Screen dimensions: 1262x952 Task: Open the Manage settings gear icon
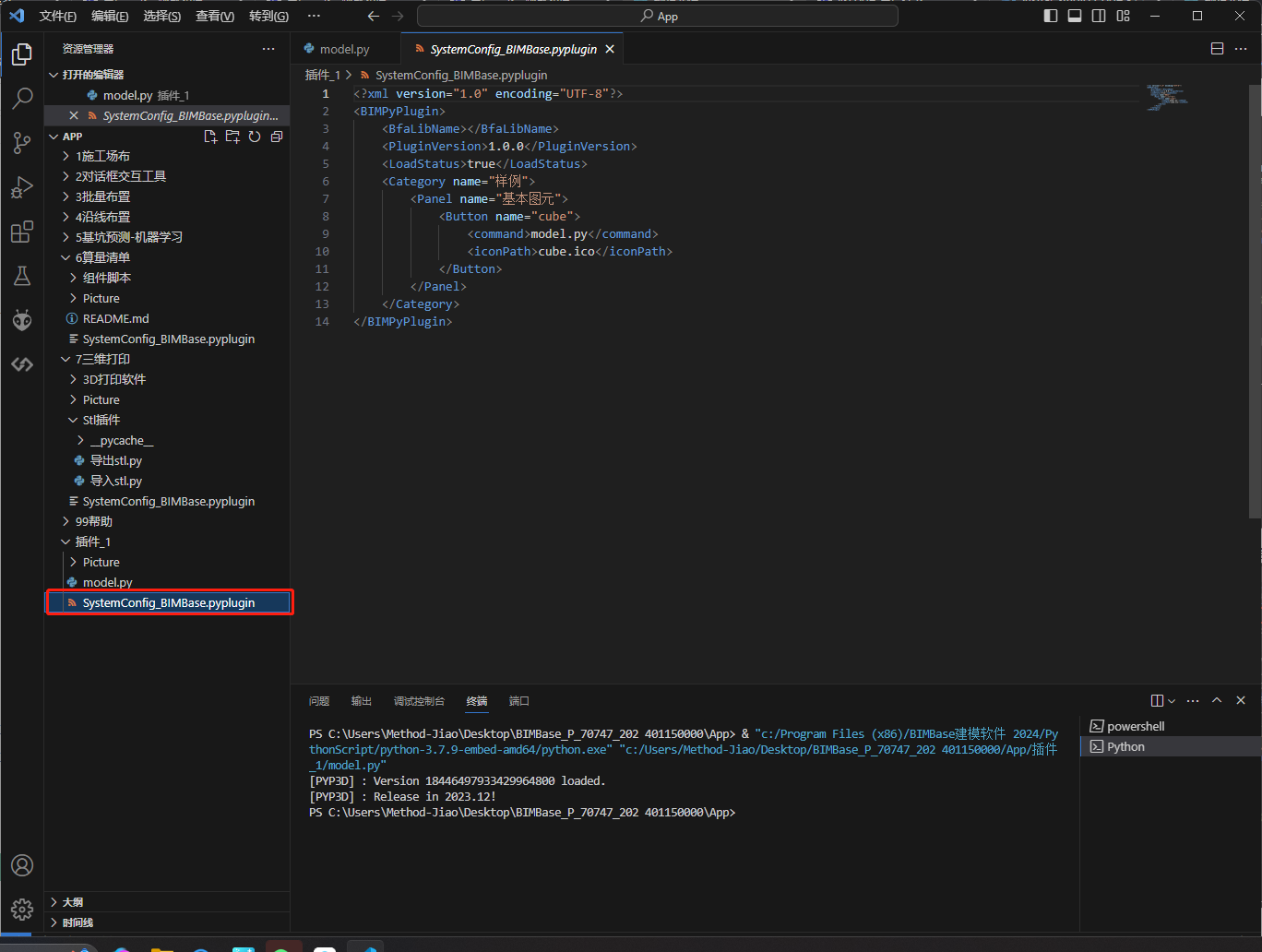[x=22, y=909]
